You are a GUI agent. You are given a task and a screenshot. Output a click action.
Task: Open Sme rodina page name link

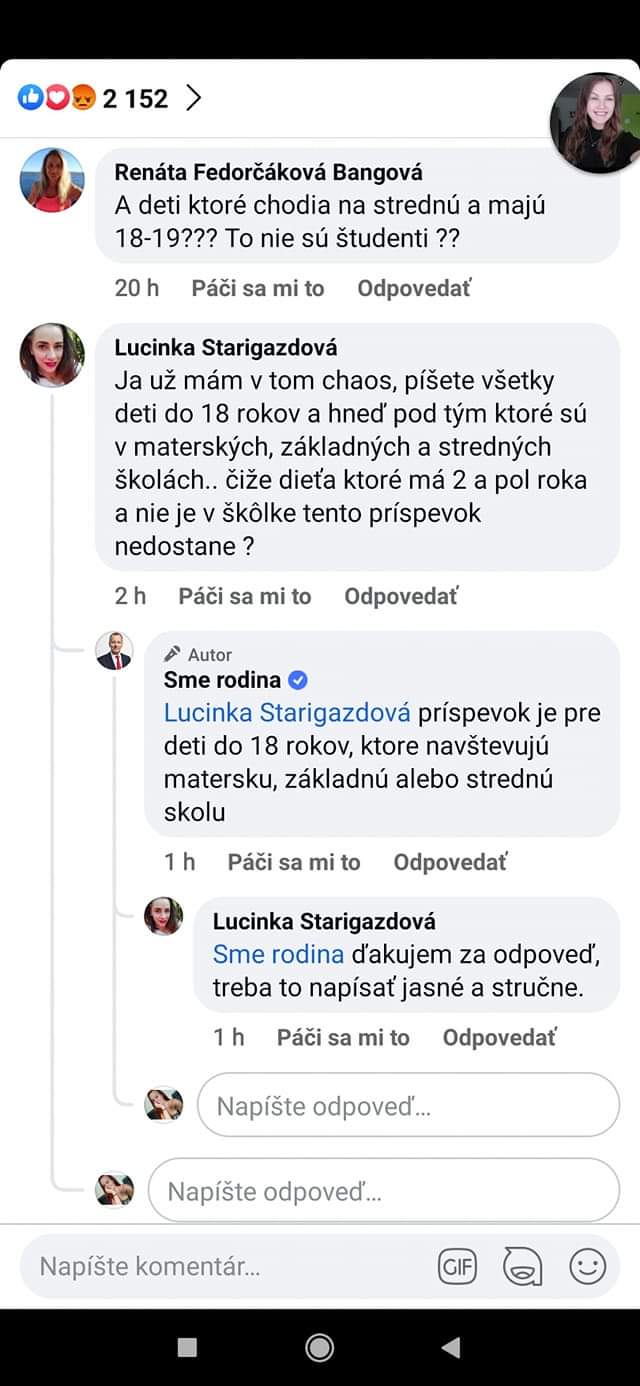click(222, 681)
